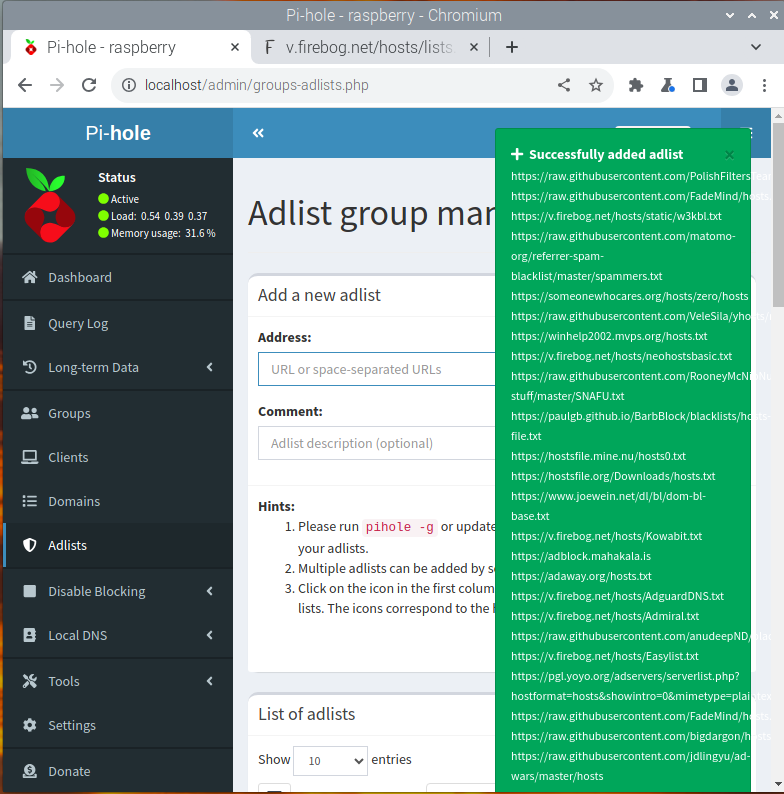Viewport: 784px width, 794px height.
Task: Open Chrome Labs flask icon
Action: pyautogui.click(x=668, y=85)
